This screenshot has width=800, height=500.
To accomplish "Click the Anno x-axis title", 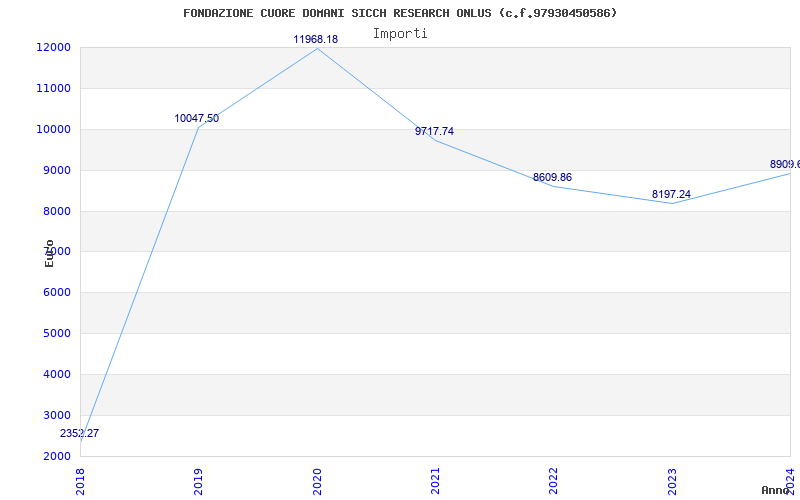I will tap(775, 490).
